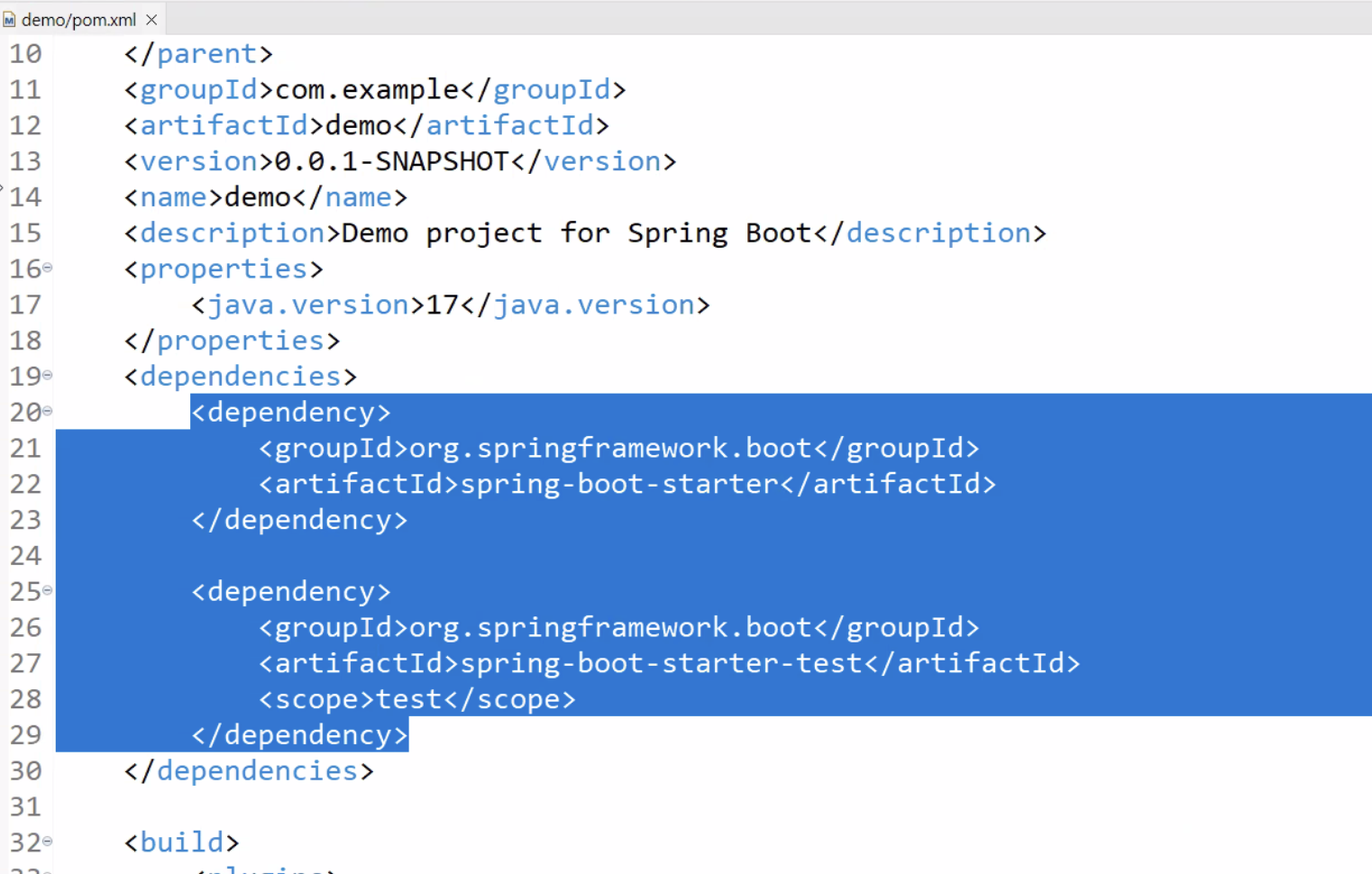Screen dimensions: 1372x874
Task: Click the closing dependencies tag on line 30
Action: click(x=249, y=771)
